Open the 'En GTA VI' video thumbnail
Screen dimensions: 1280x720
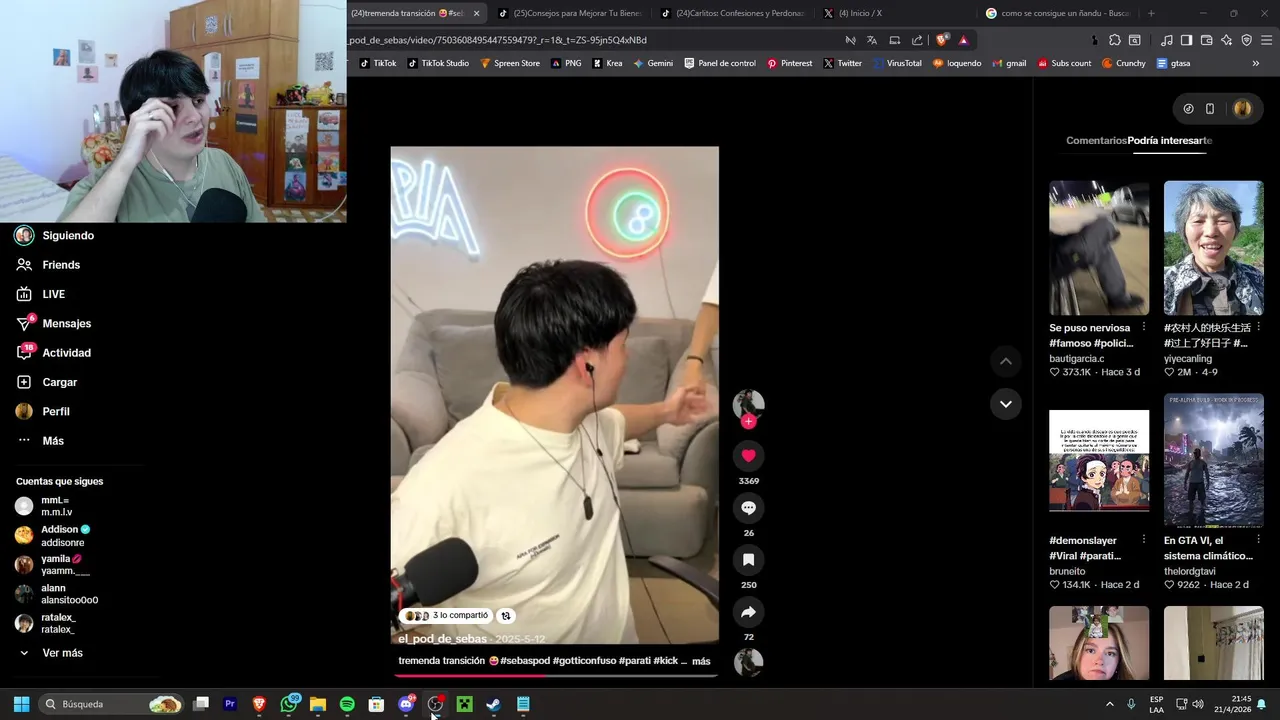(x=1214, y=460)
